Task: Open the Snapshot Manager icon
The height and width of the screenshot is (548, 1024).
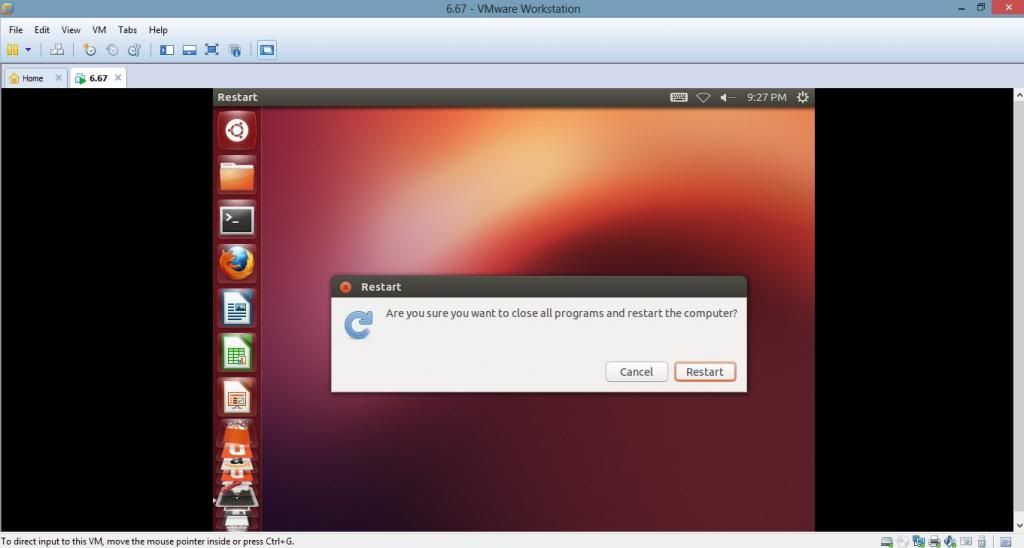Action: click(x=134, y=50)
